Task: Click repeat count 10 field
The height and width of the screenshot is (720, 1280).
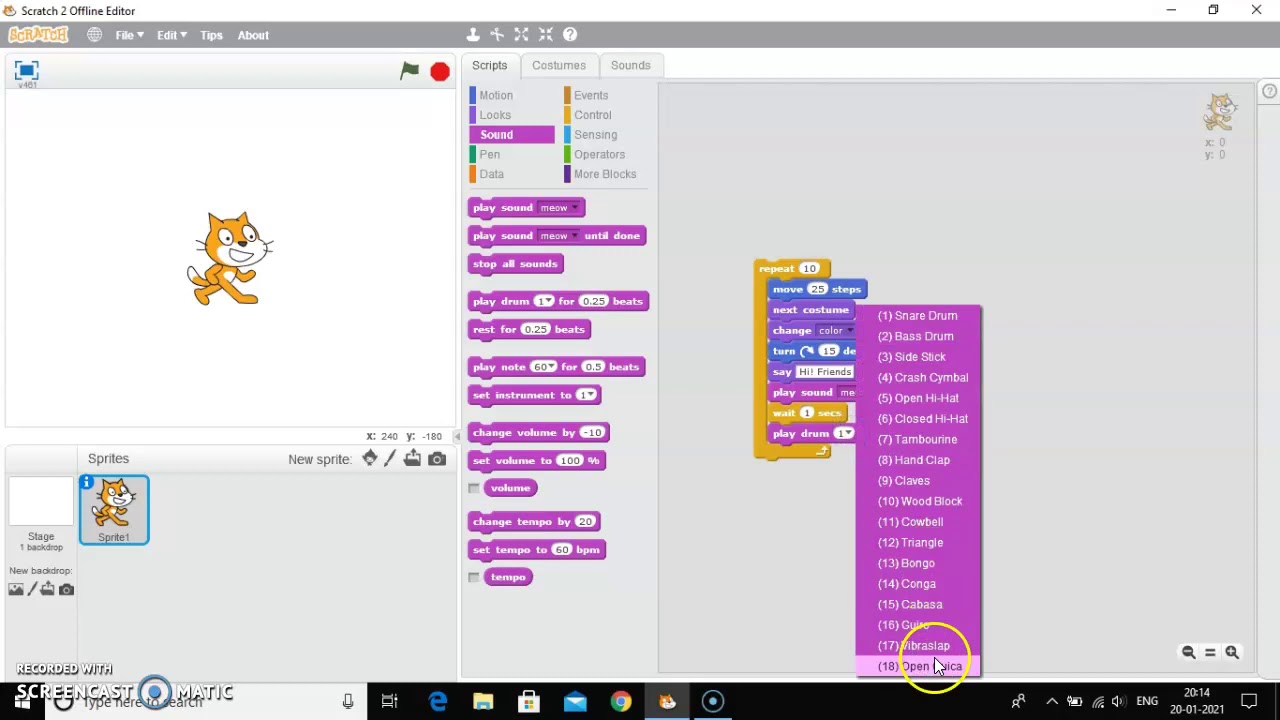Action: click(809, 268)
